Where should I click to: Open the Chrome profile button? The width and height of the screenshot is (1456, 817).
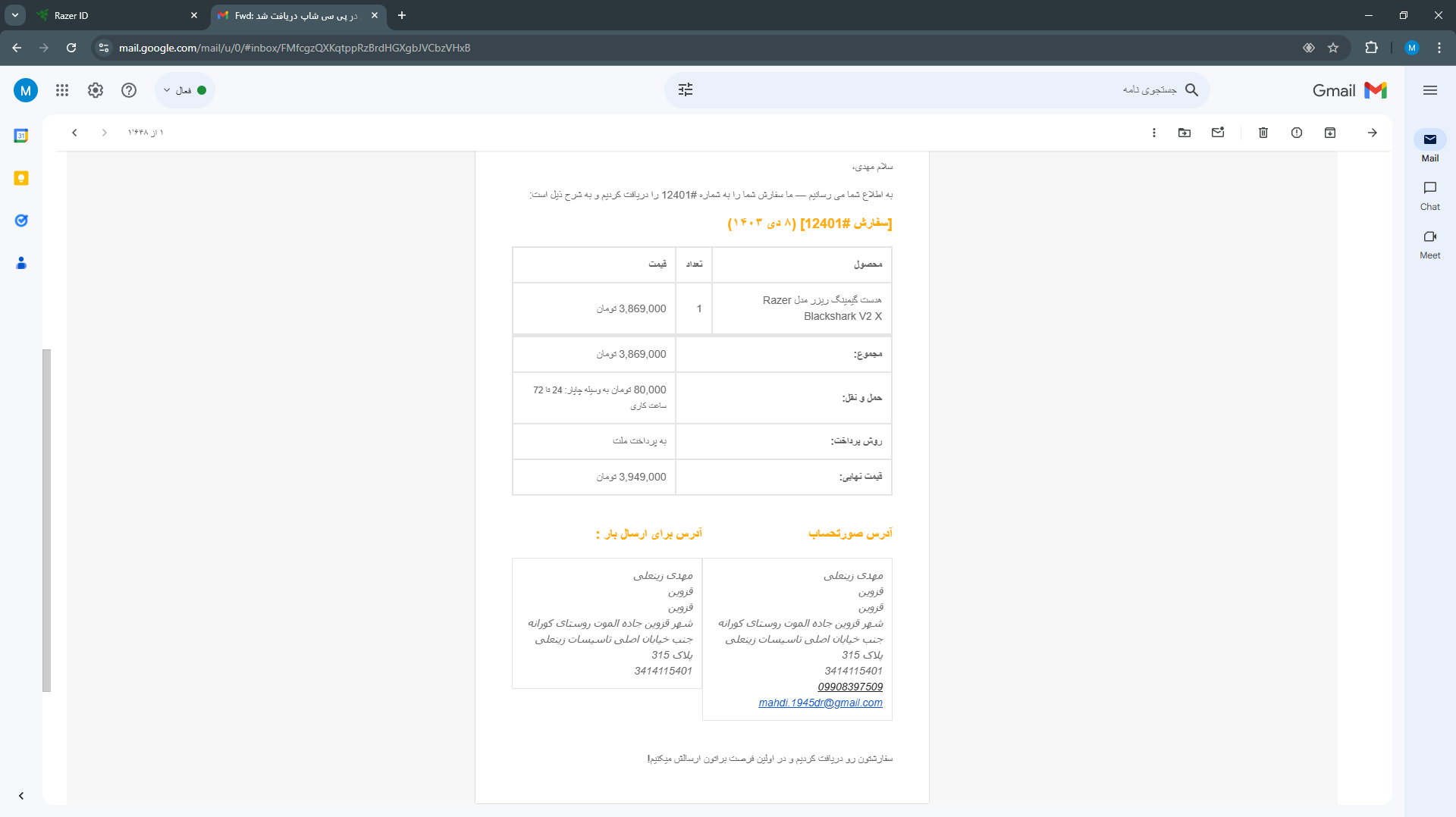coord(1411,48)
